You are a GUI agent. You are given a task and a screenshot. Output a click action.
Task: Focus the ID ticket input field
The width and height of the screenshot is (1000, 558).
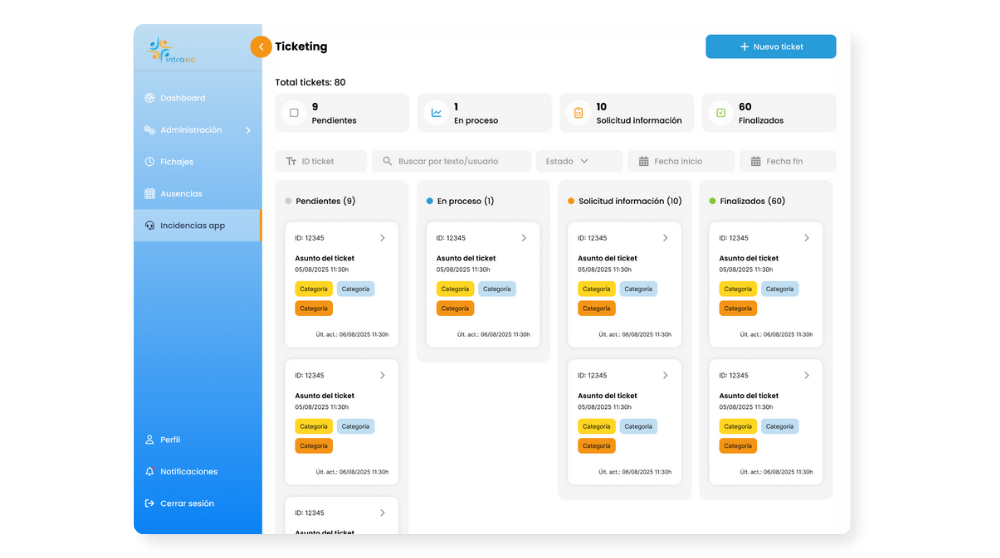pos(321,161)
